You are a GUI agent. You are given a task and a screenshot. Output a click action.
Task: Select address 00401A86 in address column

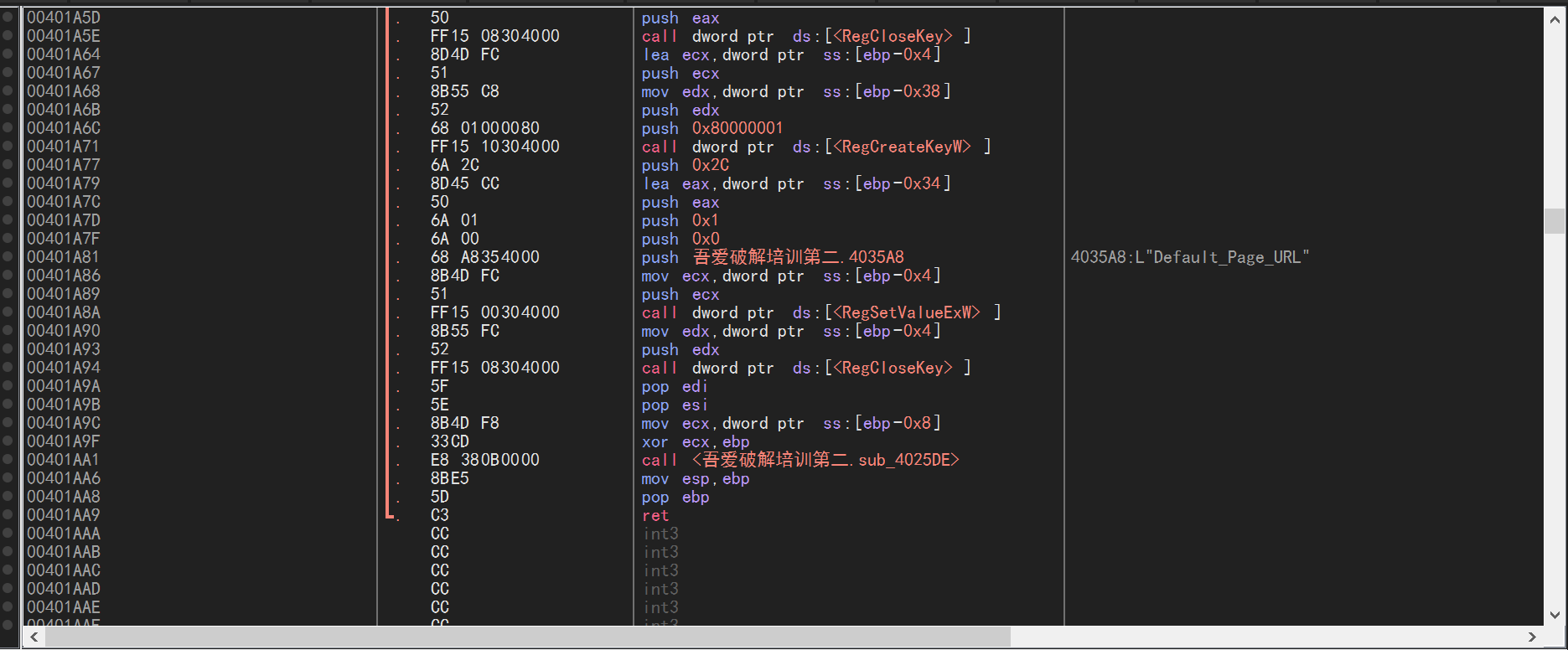pos(64,276)
